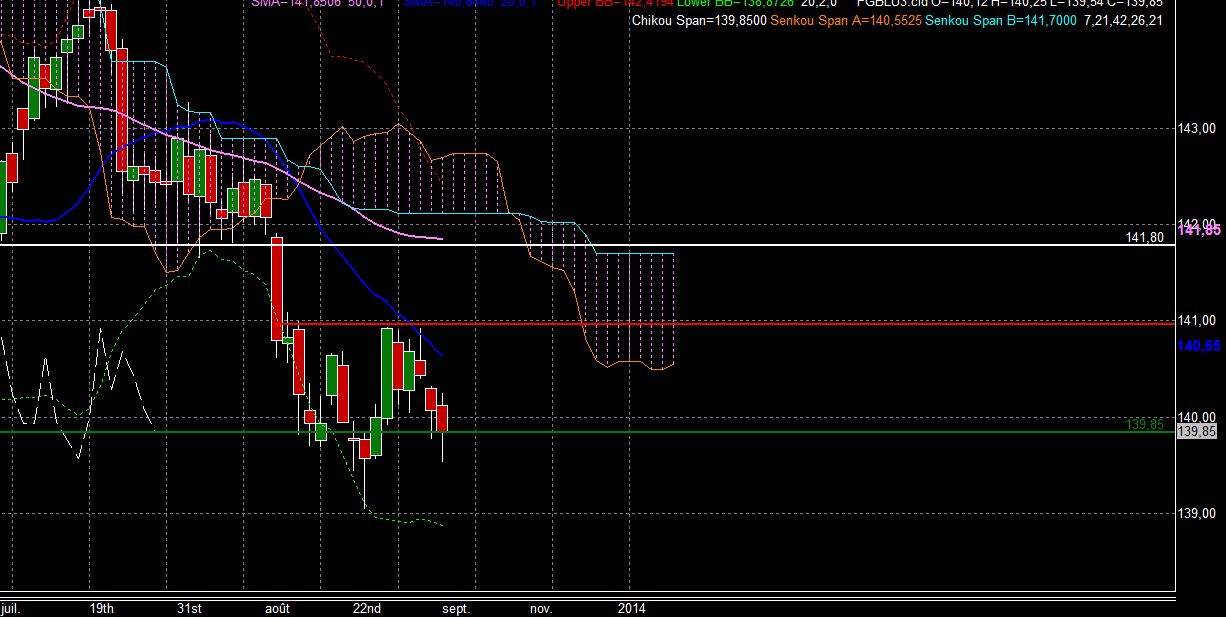Click the Chikou Span=139,8500 indicator label

[700, 20]
